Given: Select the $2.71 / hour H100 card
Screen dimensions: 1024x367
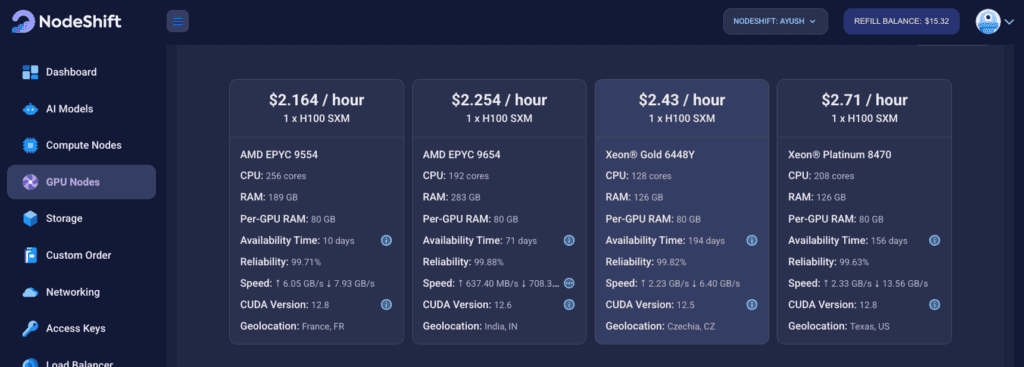Looking at the screenshot, I should coord(864,212).
